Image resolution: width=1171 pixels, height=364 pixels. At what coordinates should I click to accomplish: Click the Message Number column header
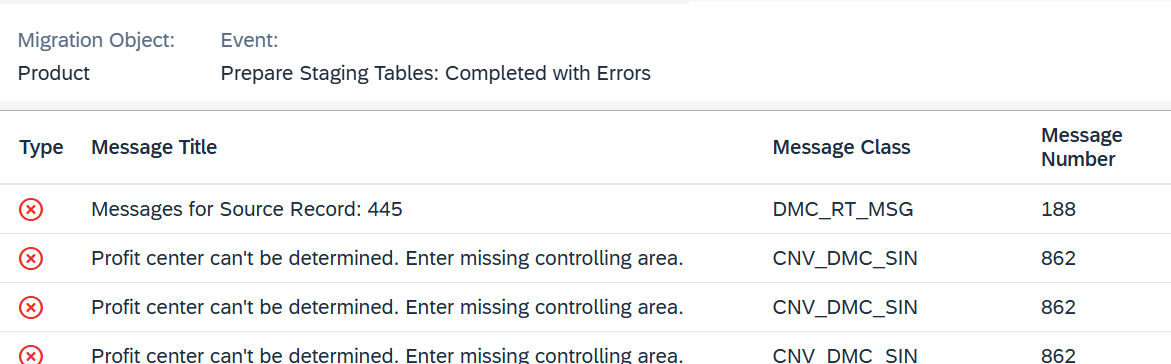(x=1082, y=147)
